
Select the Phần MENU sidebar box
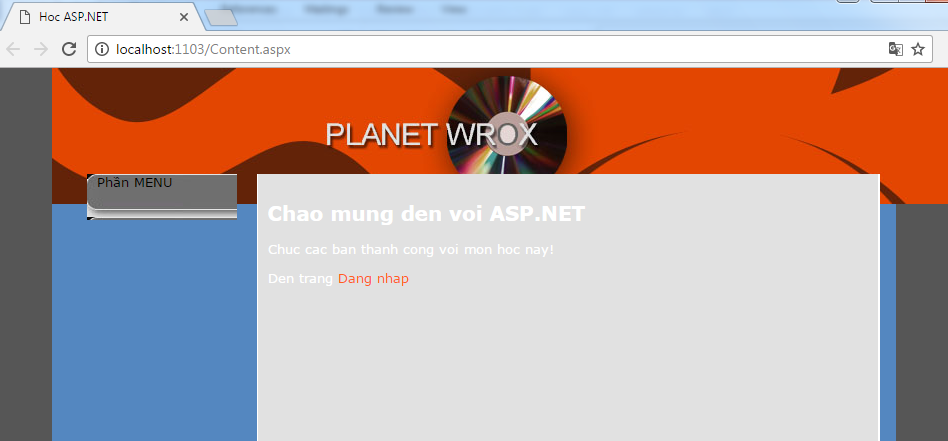pyautogui.click(x=162, y=197)
